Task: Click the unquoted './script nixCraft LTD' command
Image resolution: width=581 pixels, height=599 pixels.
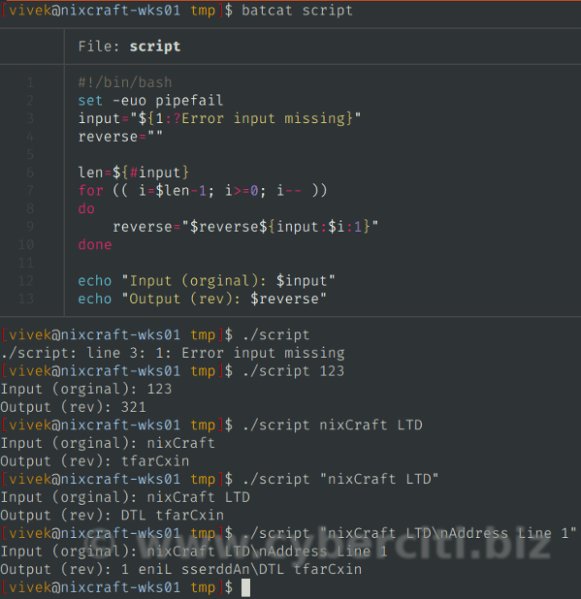Action: (x=332, y=425)
